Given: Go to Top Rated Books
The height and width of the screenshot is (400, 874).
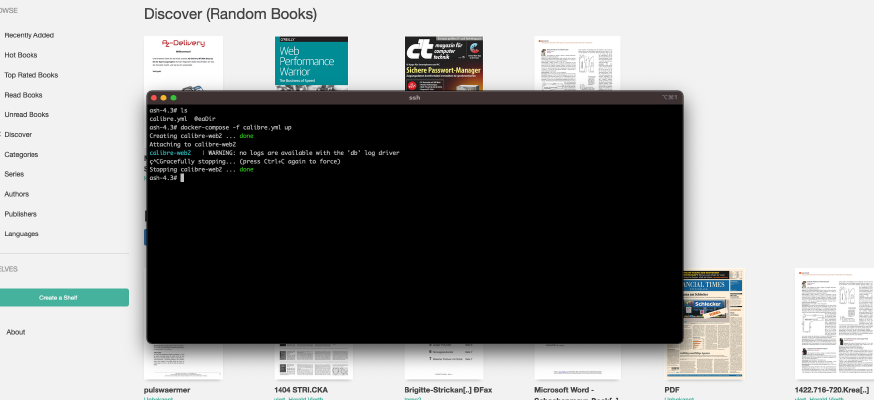Looking at the screenshot, I should (31, 75).
